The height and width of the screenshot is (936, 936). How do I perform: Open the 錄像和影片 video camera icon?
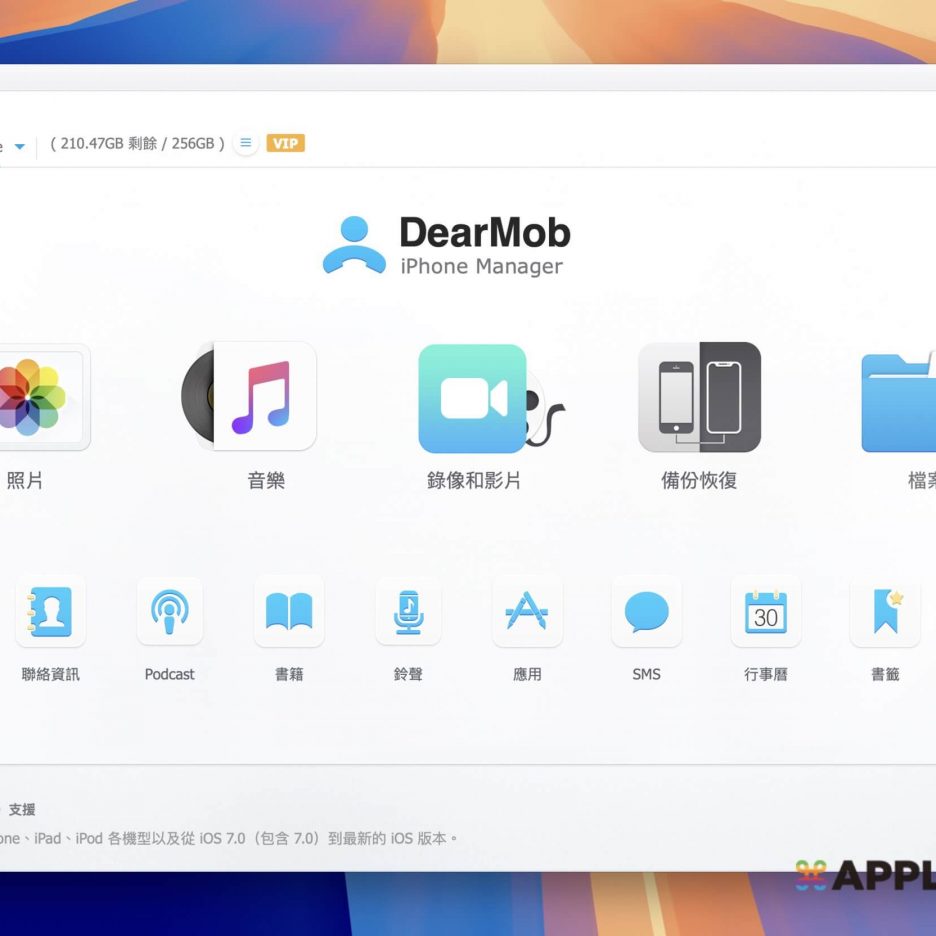coord(473,398)
